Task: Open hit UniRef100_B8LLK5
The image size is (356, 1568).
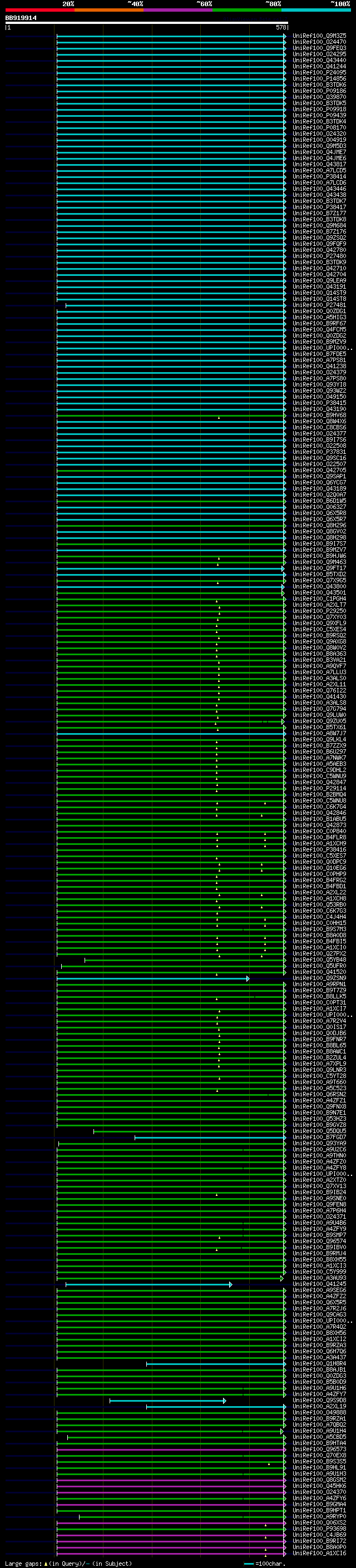Action: [x=319, y=996]
